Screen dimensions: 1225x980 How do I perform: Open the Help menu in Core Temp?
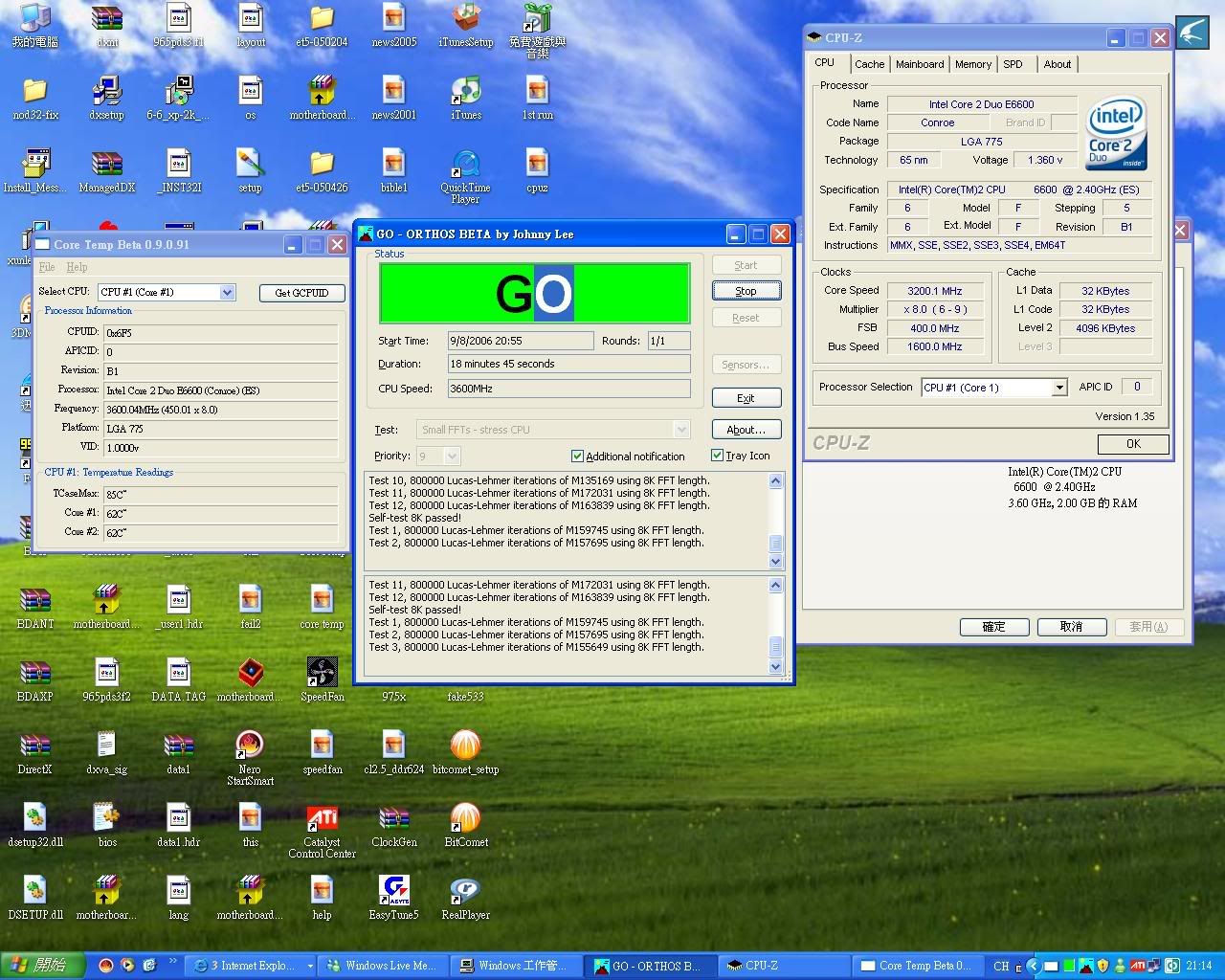pos(78,267)
